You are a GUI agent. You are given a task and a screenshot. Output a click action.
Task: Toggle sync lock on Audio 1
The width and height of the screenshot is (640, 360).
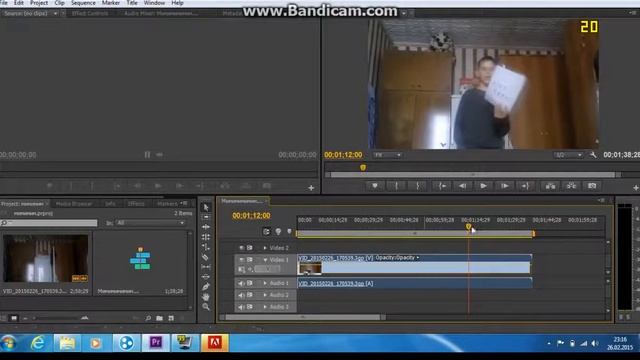pyautogui.click(x=250, y=283)
